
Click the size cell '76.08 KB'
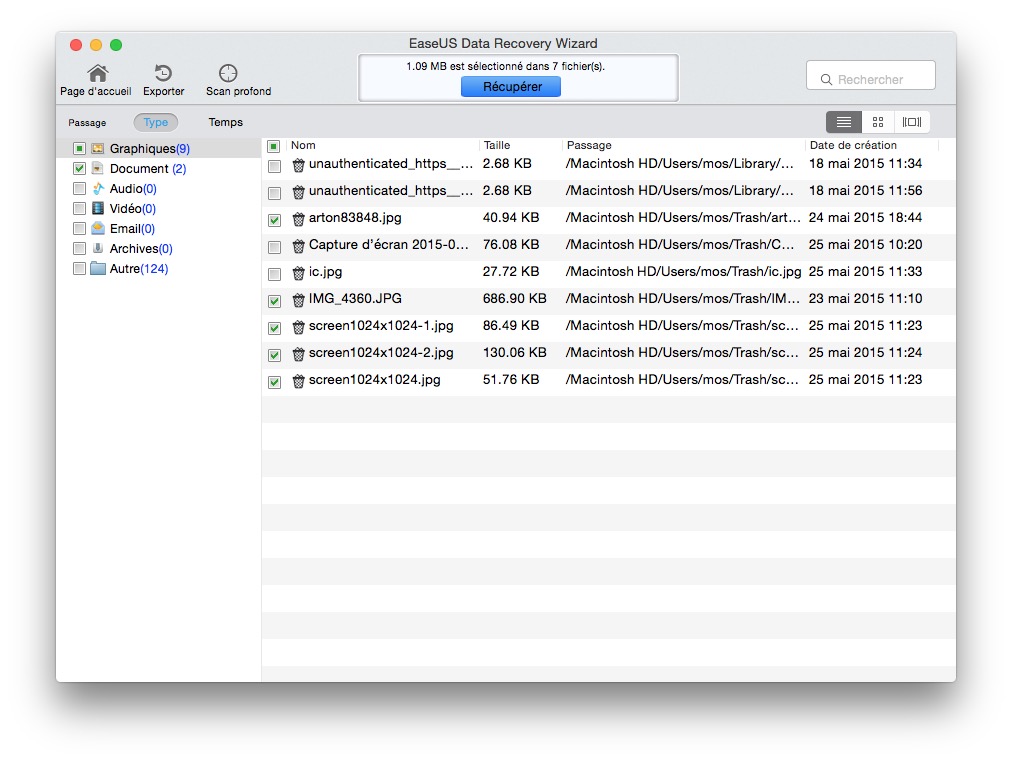511,245
